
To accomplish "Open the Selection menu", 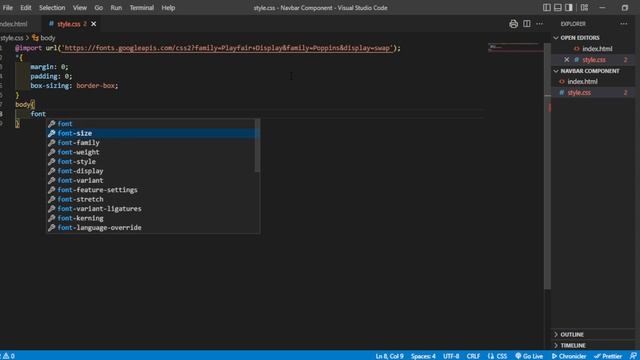I will (x=52, y=8).
